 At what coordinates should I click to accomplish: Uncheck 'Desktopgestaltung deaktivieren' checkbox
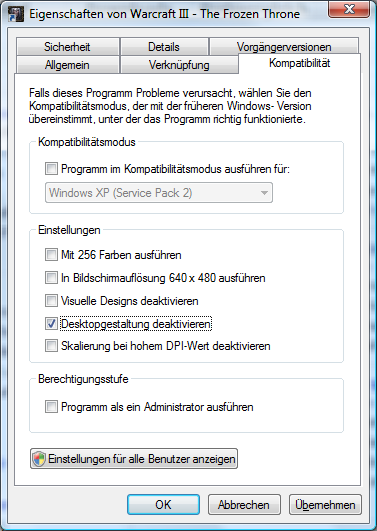click(x=51, y=324)
